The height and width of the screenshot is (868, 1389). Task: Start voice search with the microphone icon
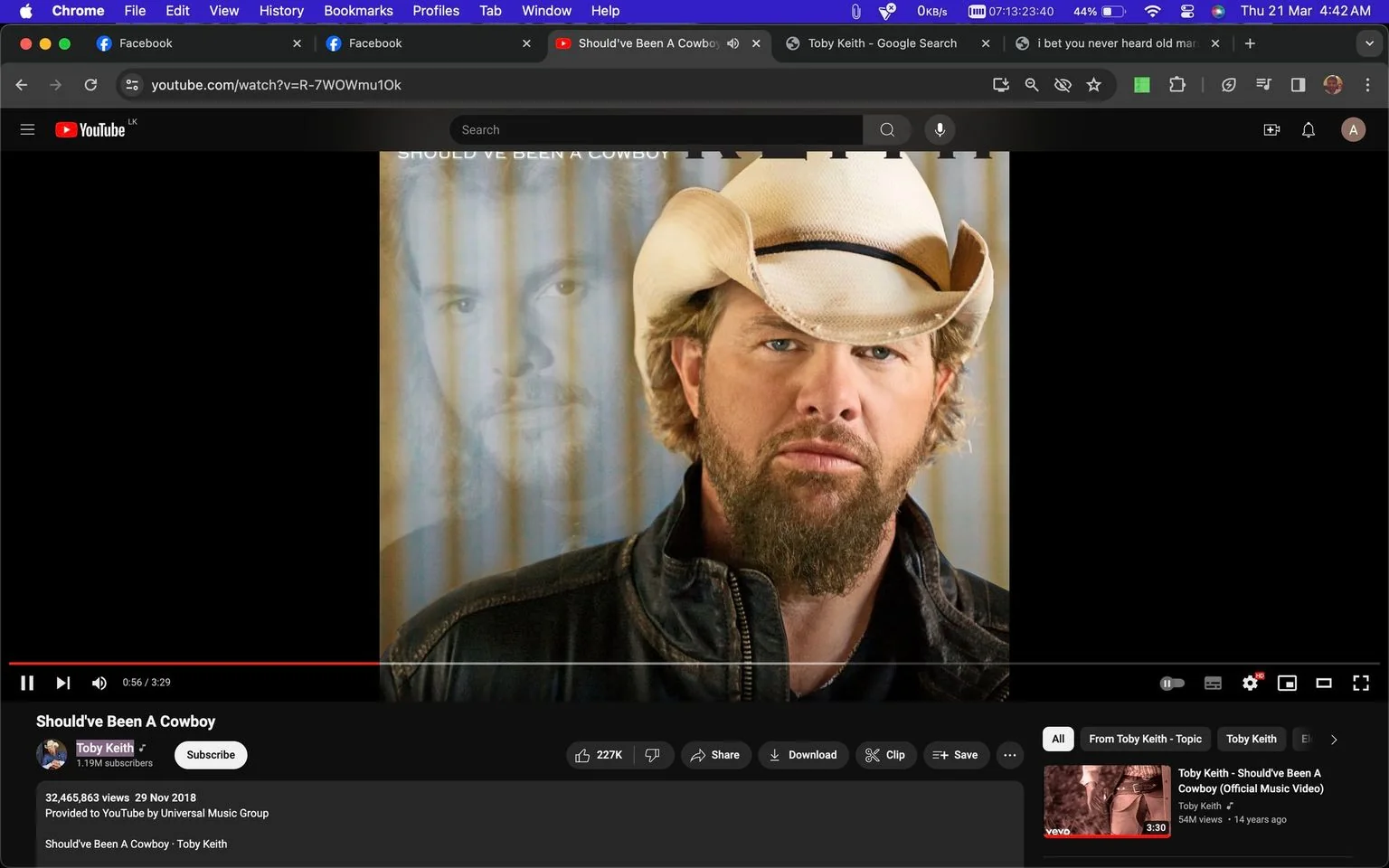click(x=940, y=129)
